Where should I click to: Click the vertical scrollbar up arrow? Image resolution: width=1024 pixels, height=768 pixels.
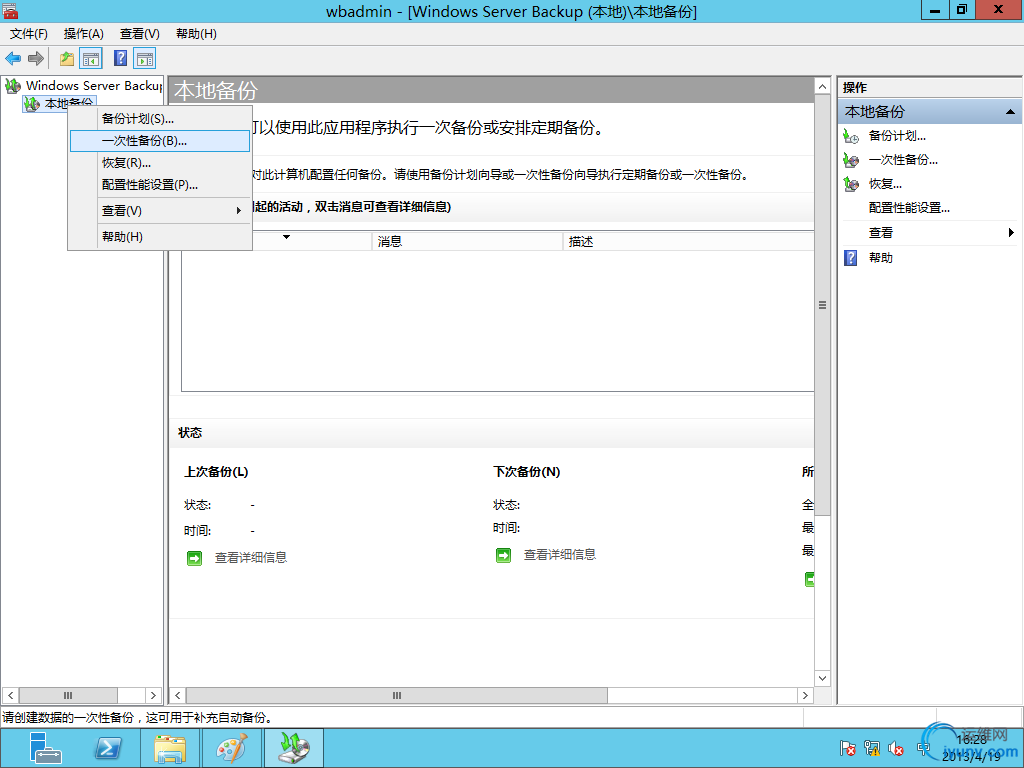(x=822, y=86)
